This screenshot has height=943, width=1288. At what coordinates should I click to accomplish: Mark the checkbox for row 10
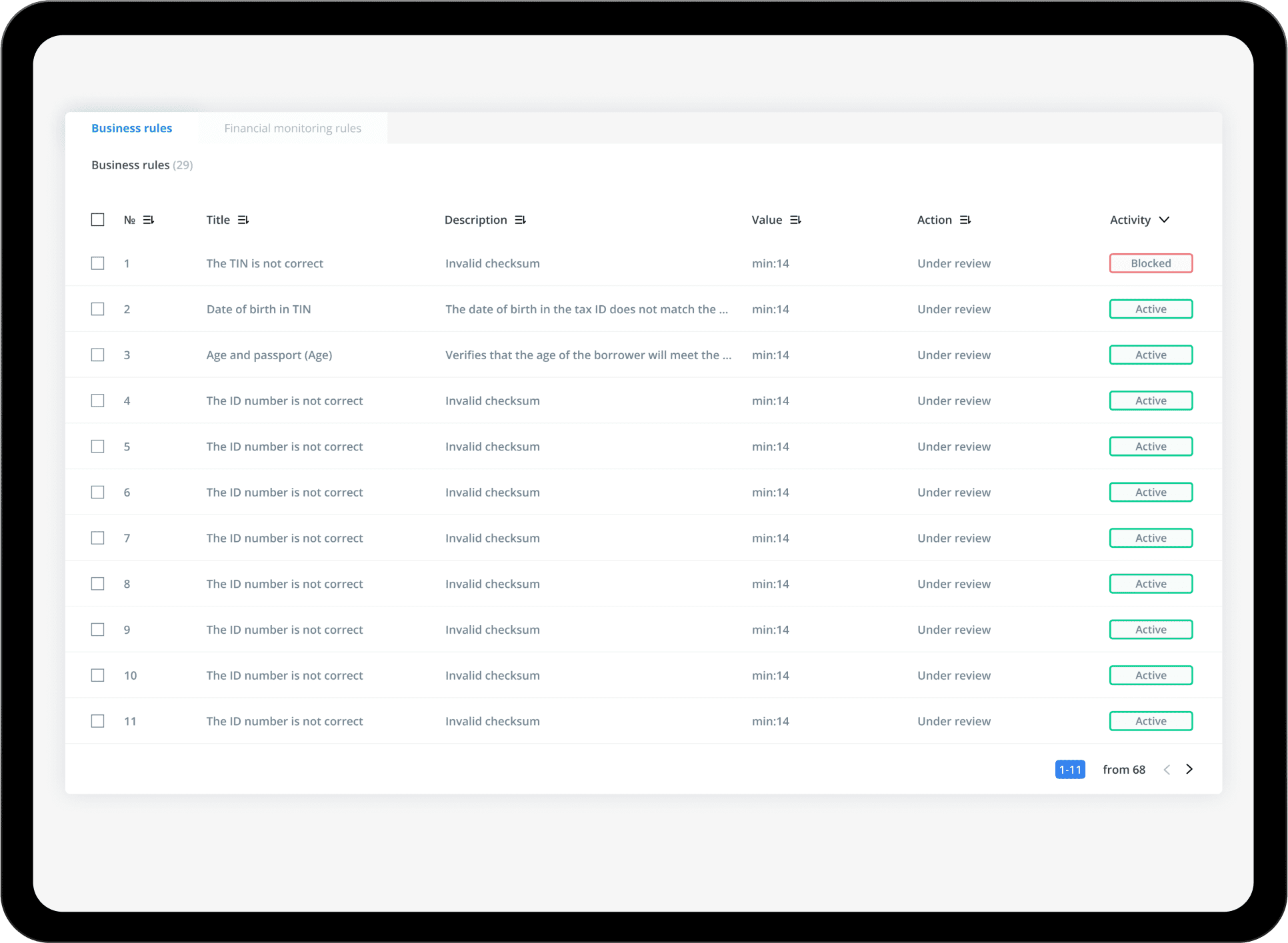97,675
